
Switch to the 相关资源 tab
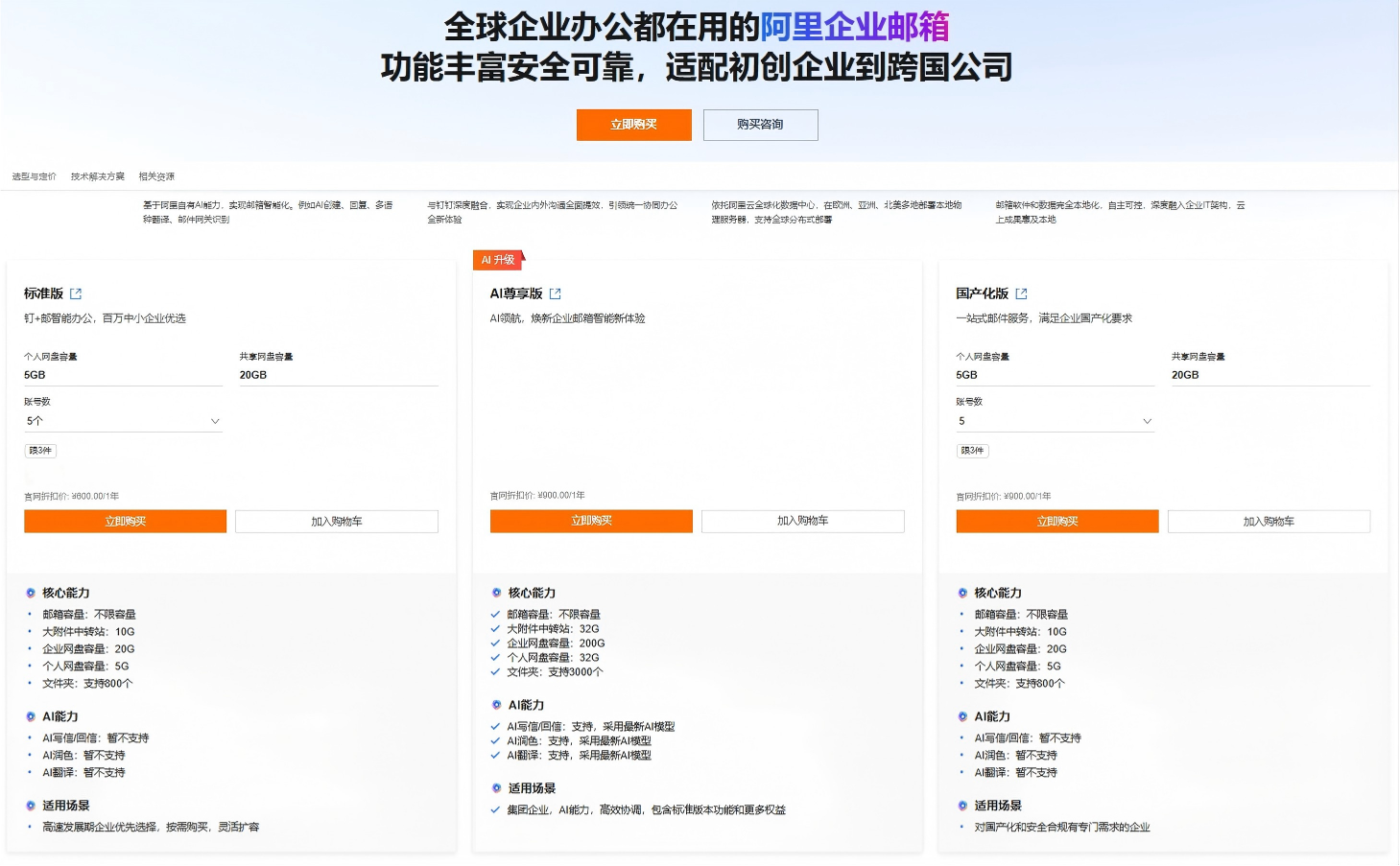[157, 176]
